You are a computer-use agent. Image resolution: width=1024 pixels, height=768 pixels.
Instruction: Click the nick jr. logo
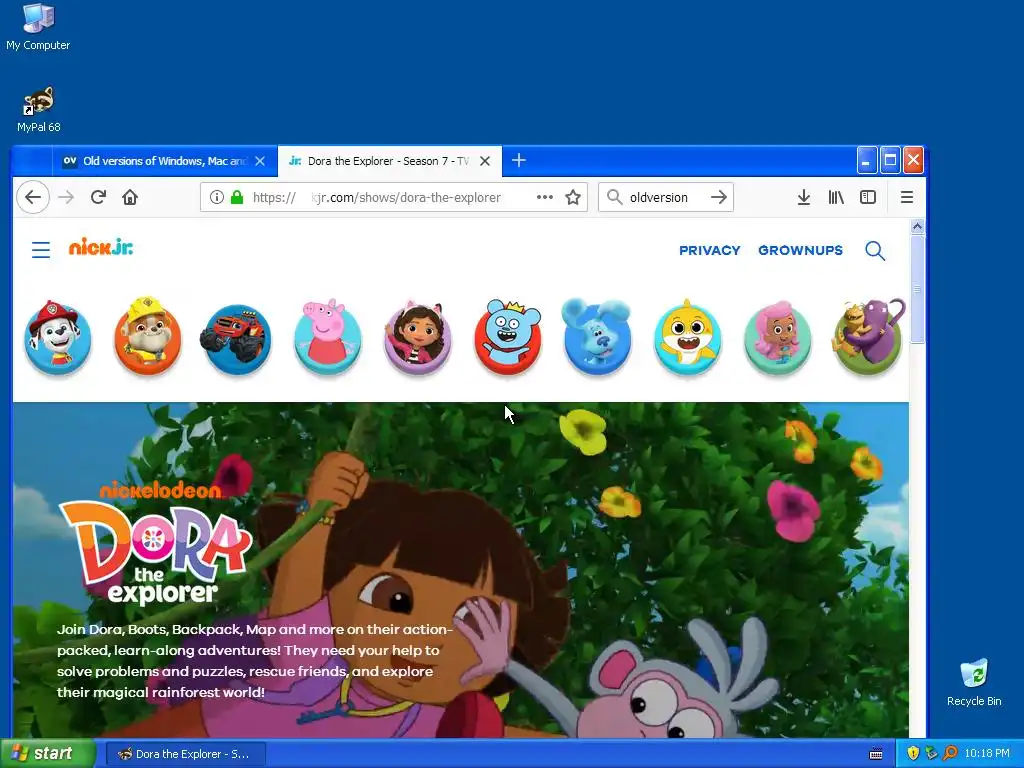pos(101,248)
